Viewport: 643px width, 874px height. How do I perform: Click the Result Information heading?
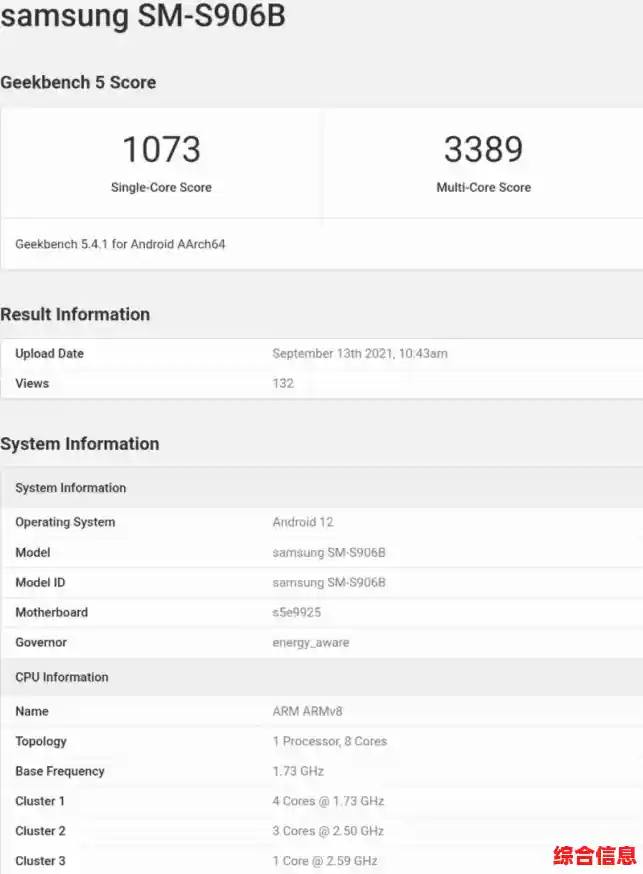click(x=75, y=314)
